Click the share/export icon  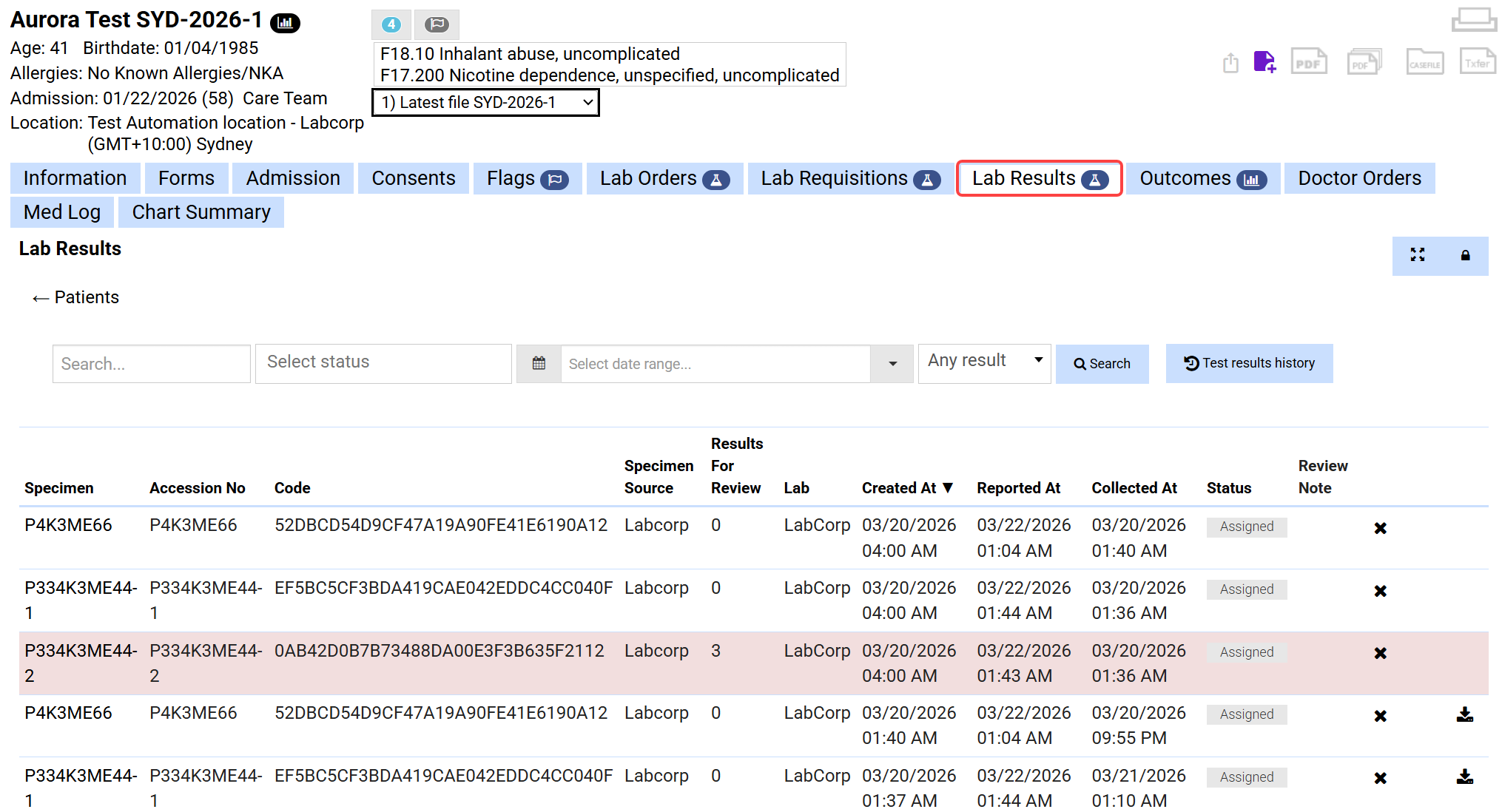[1230, 63]
